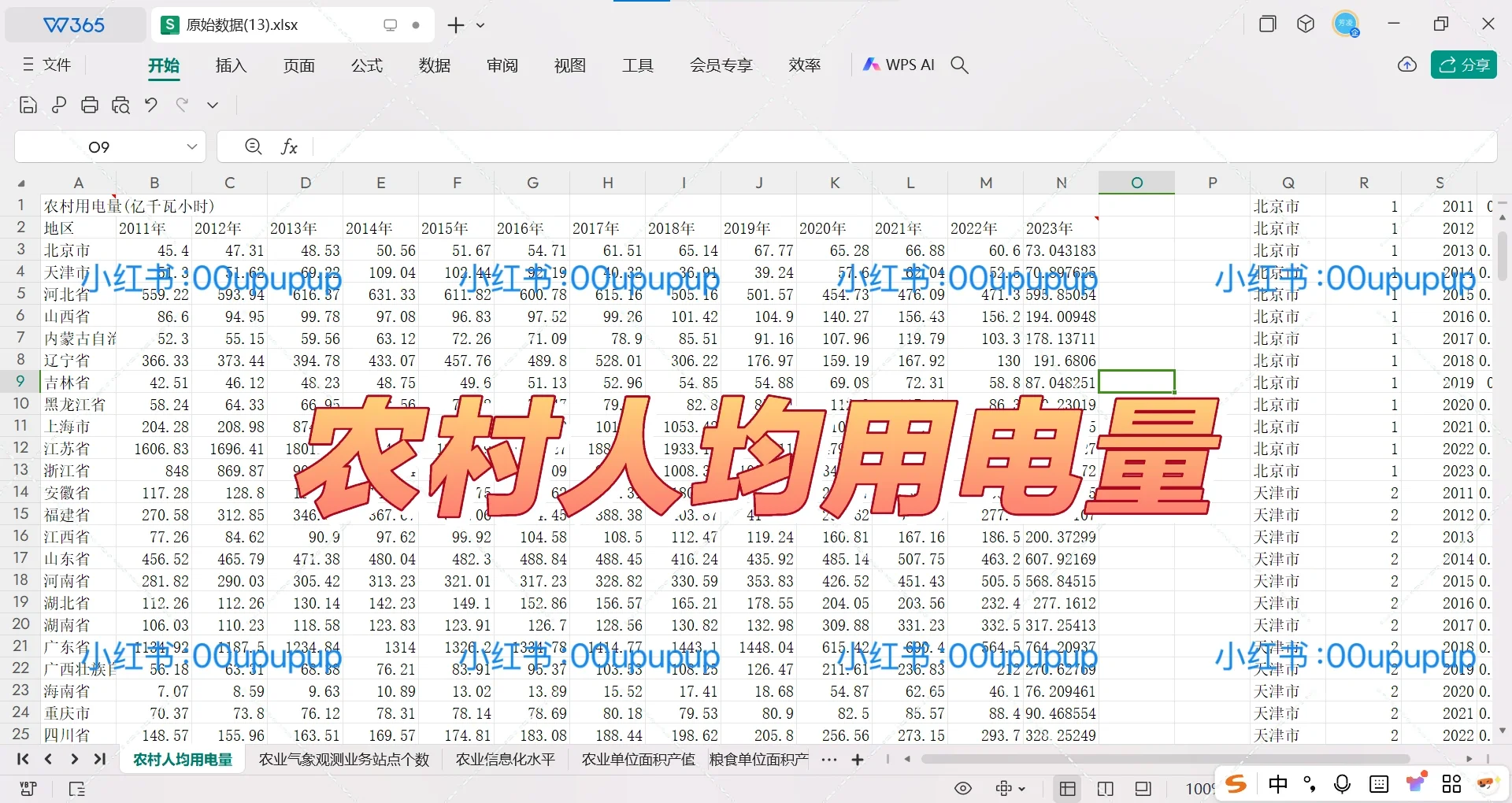This screenshot has width=1512, height=803.
Task: Switch to the 视图 ribbon tab
Action: (570, 65)
